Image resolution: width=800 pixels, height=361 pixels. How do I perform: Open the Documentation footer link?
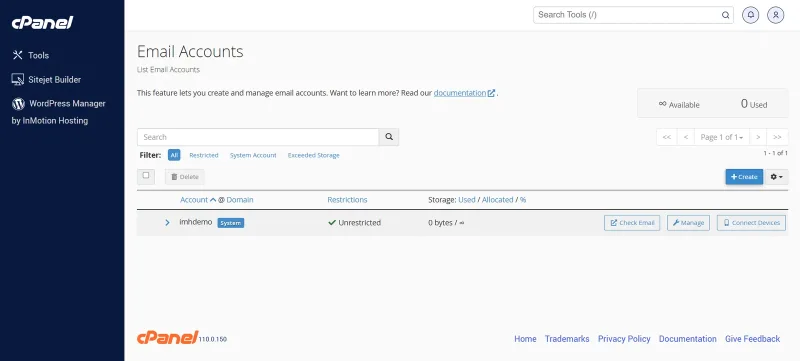click(x=688, y=339)
